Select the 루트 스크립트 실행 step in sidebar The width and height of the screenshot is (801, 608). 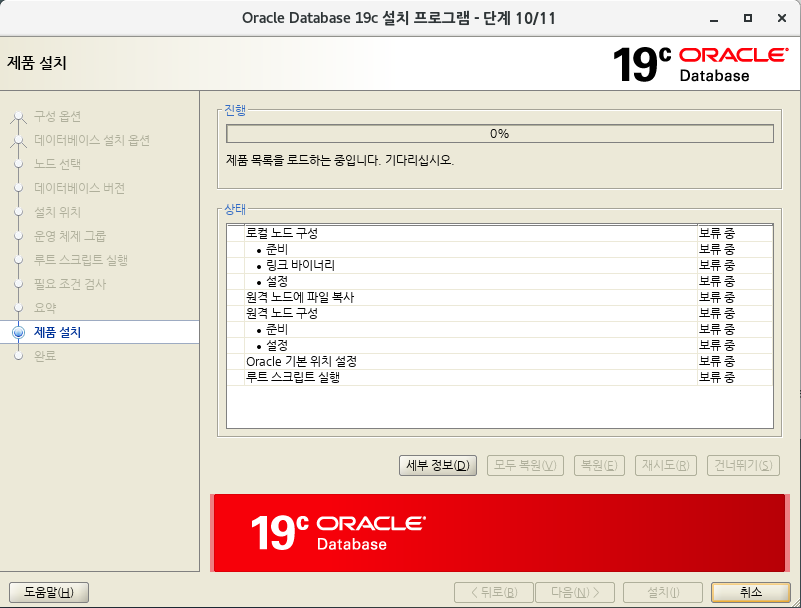[81, 260]
